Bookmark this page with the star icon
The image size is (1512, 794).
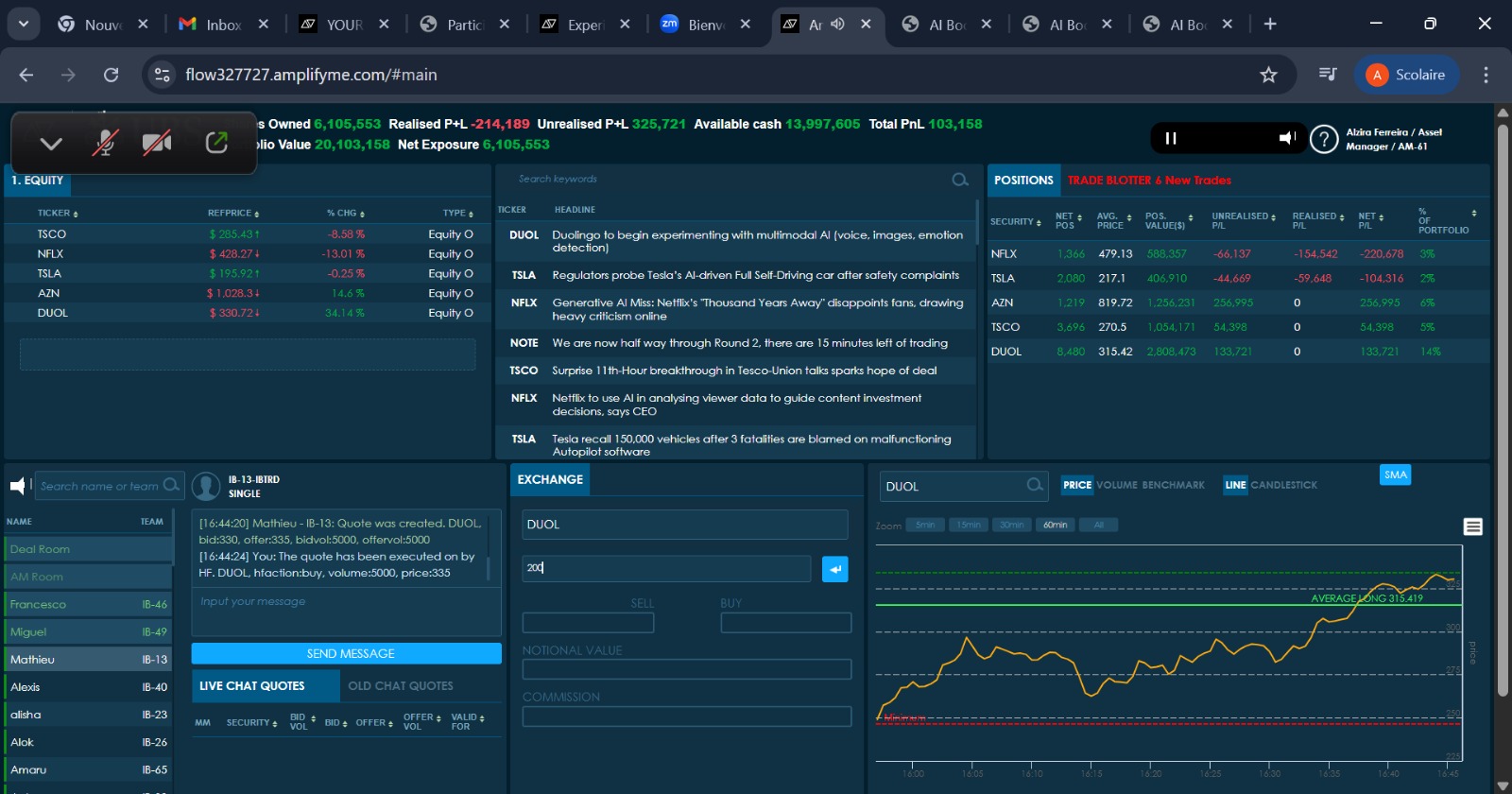(x=1268, y=75)
